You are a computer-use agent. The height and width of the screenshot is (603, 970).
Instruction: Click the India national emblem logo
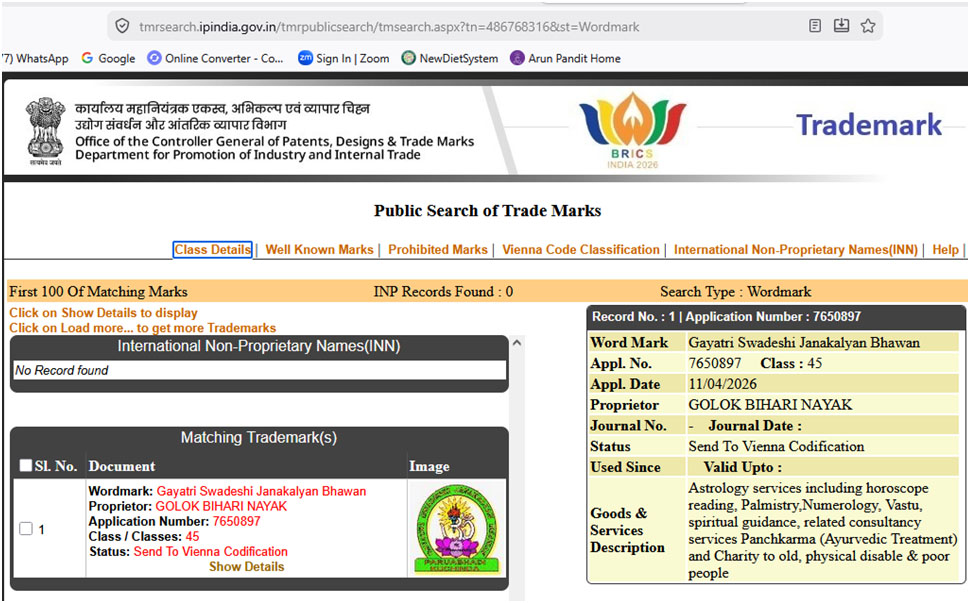(45, 130)
